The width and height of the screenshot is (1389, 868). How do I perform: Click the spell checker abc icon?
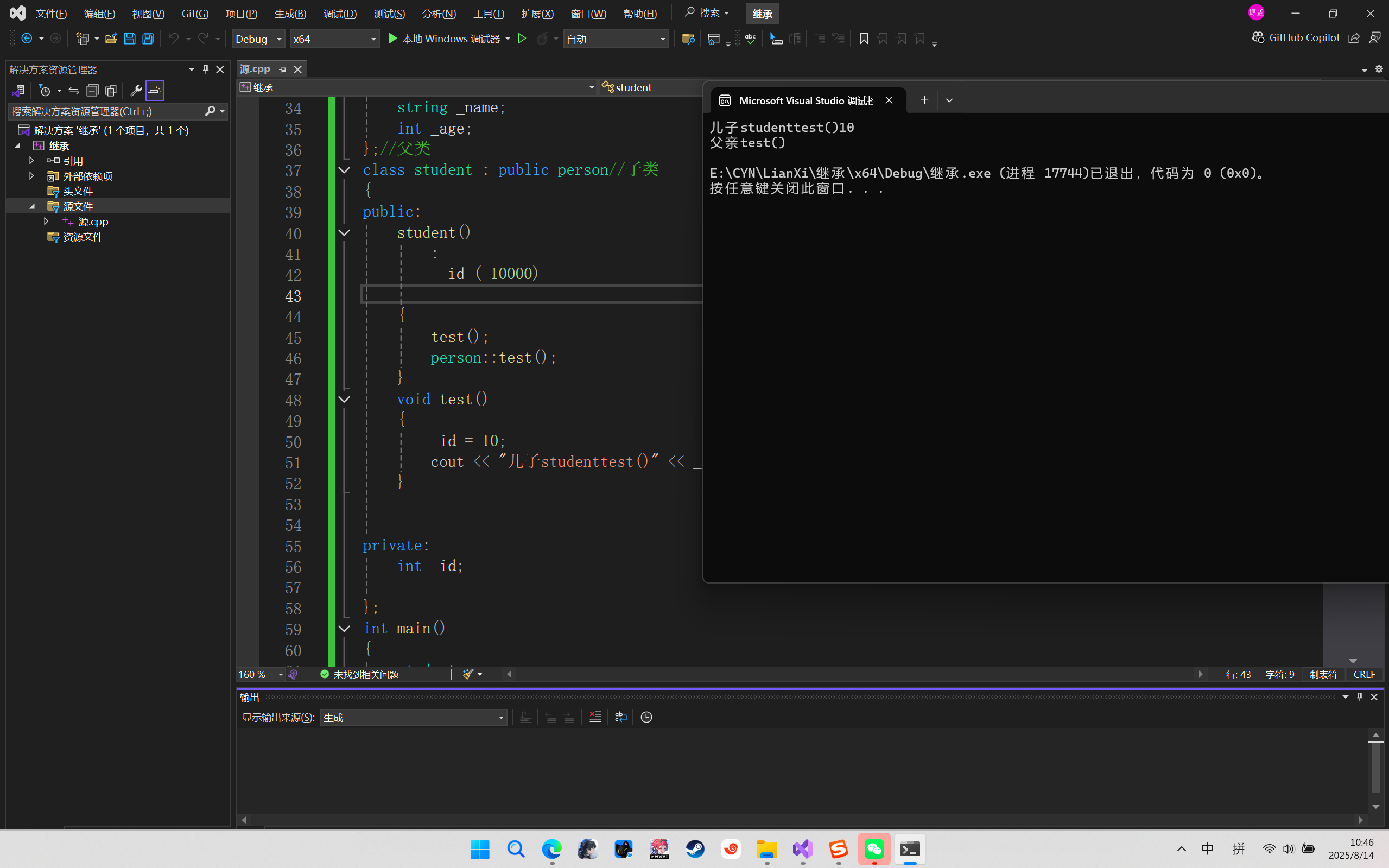pyautogui.click(x=750, y=39)
